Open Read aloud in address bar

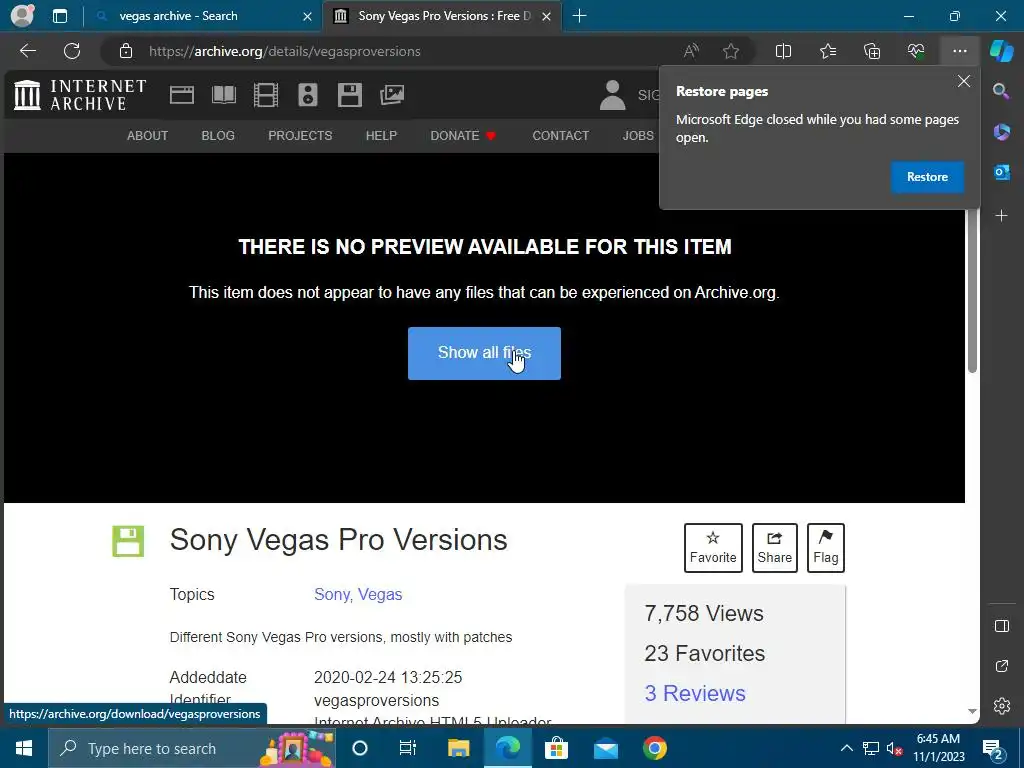691,51
